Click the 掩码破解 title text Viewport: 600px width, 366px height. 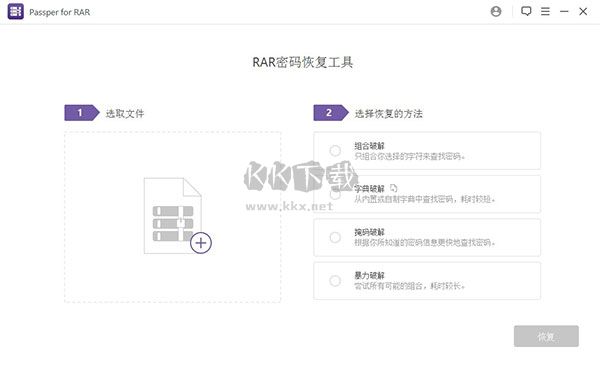tap(369, 232)
